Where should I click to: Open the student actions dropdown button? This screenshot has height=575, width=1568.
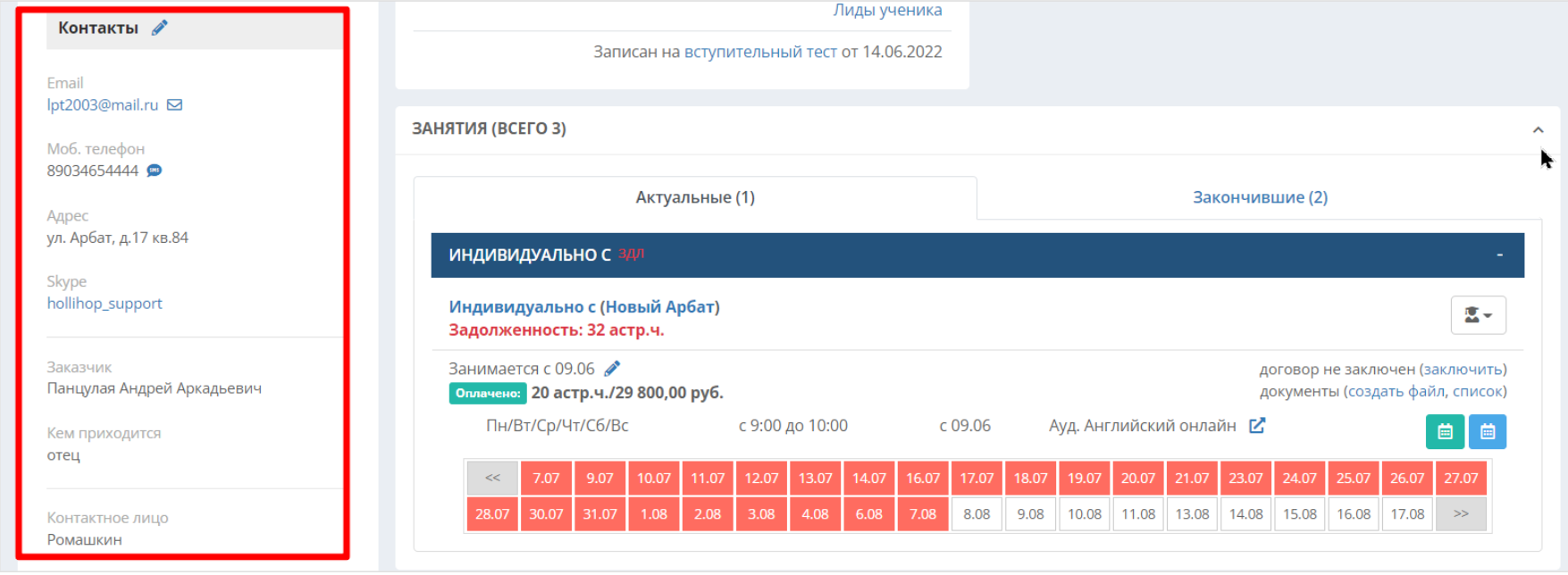click(1478, 315)
